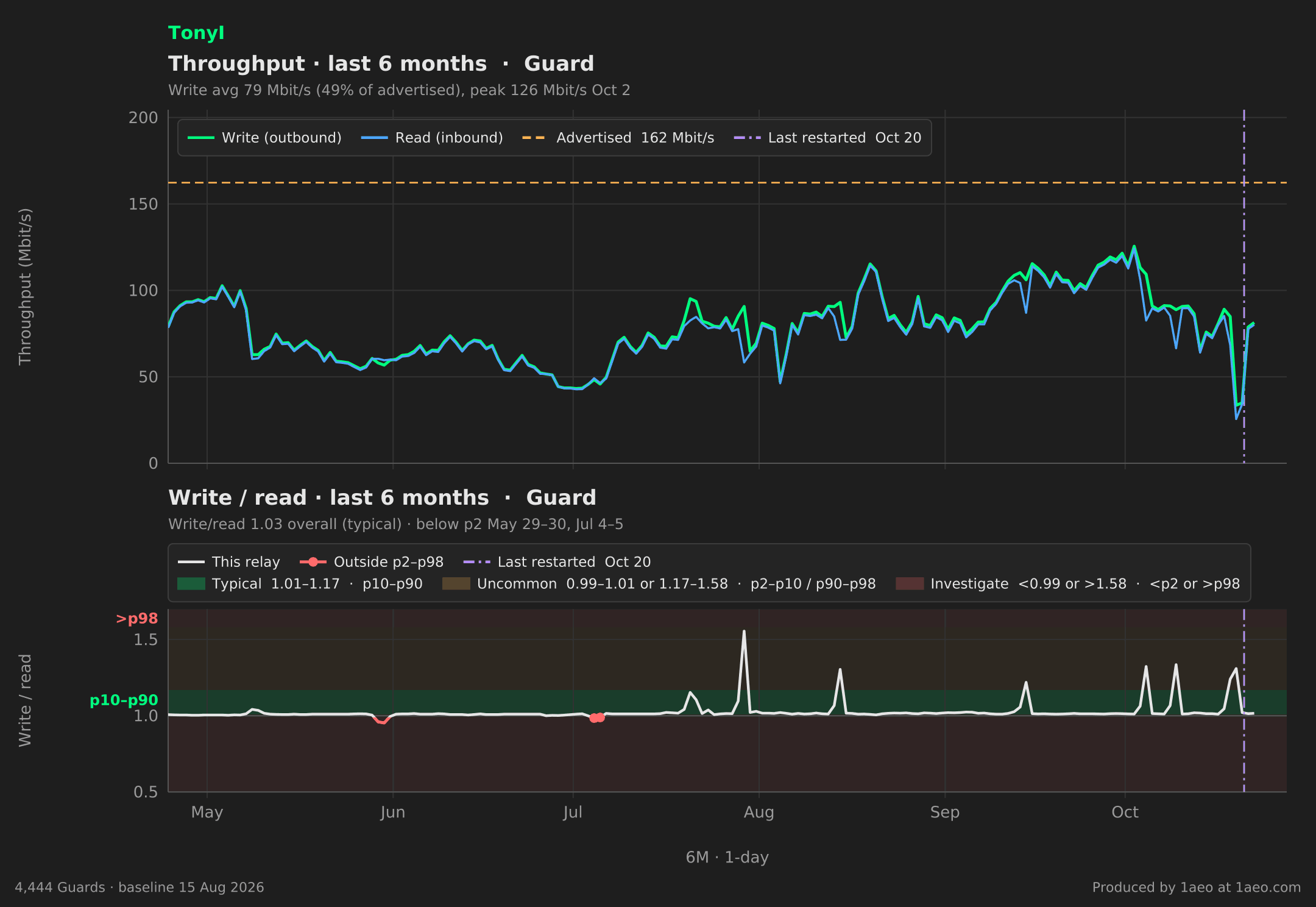Click the Sep x-axis label
1316x907 pixels.
pyautogui.click(x=945, y=813)
